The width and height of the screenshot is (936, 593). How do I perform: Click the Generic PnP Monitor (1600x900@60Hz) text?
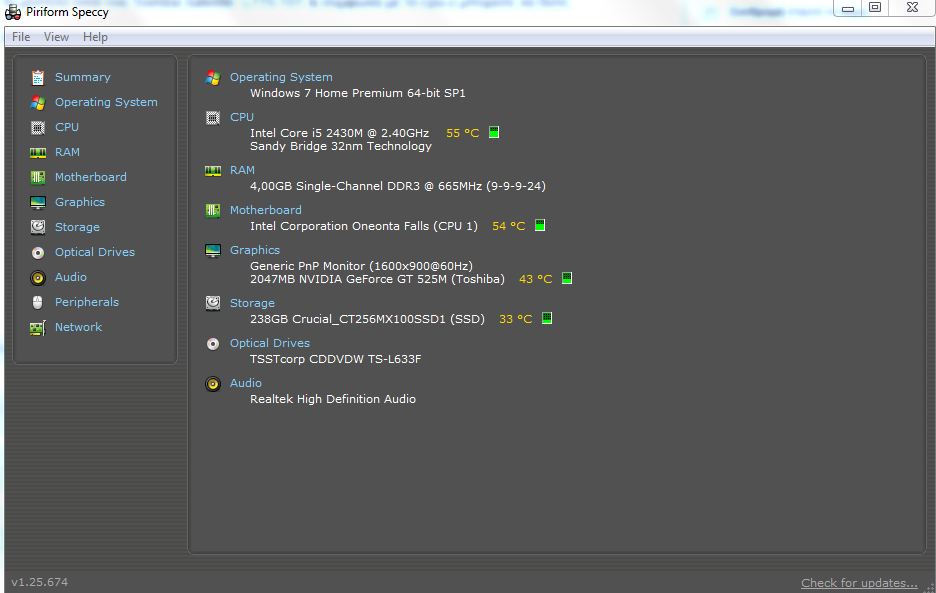(361, 266)
